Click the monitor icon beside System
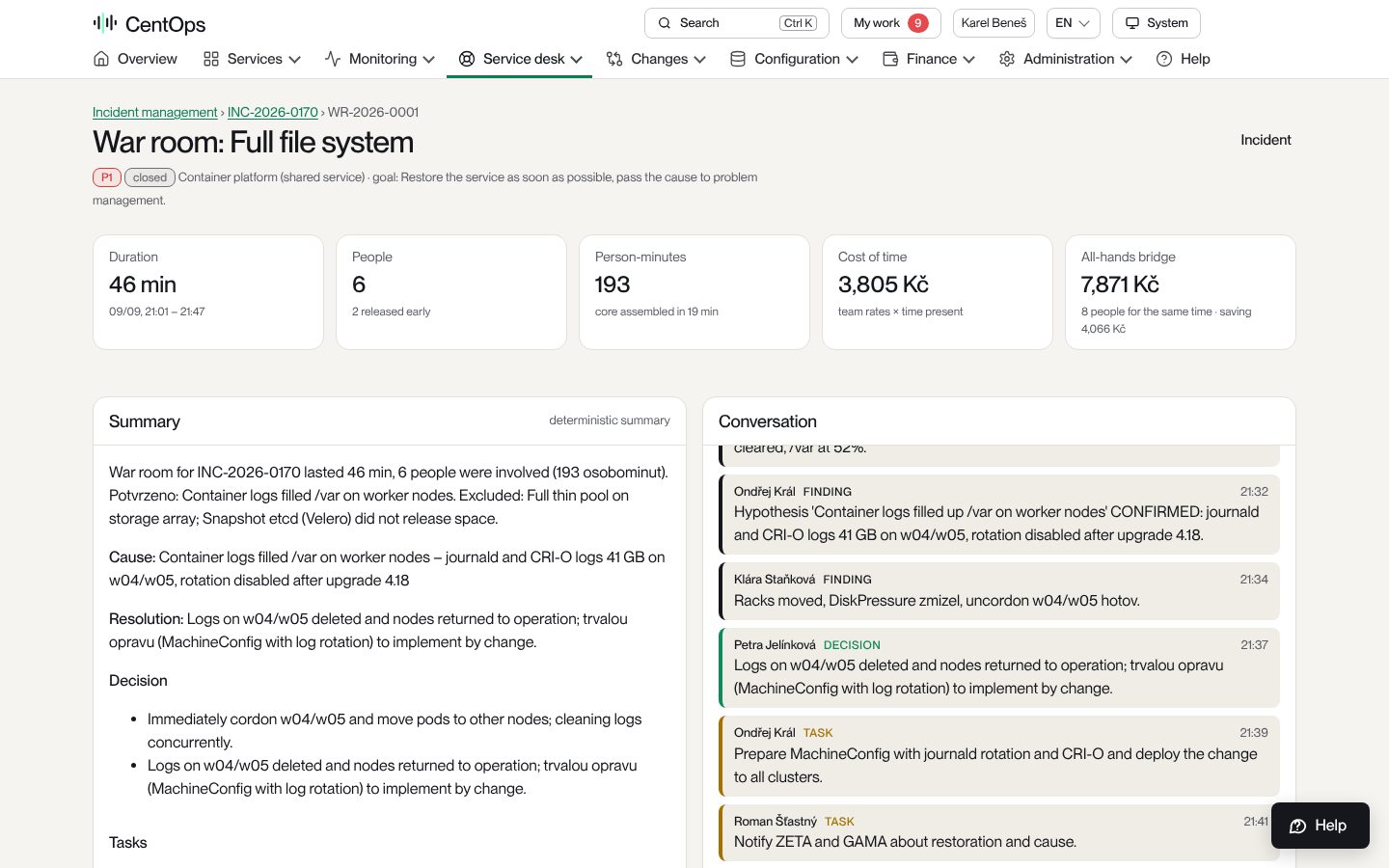The image size is (1389, 868). (1132, 23)
